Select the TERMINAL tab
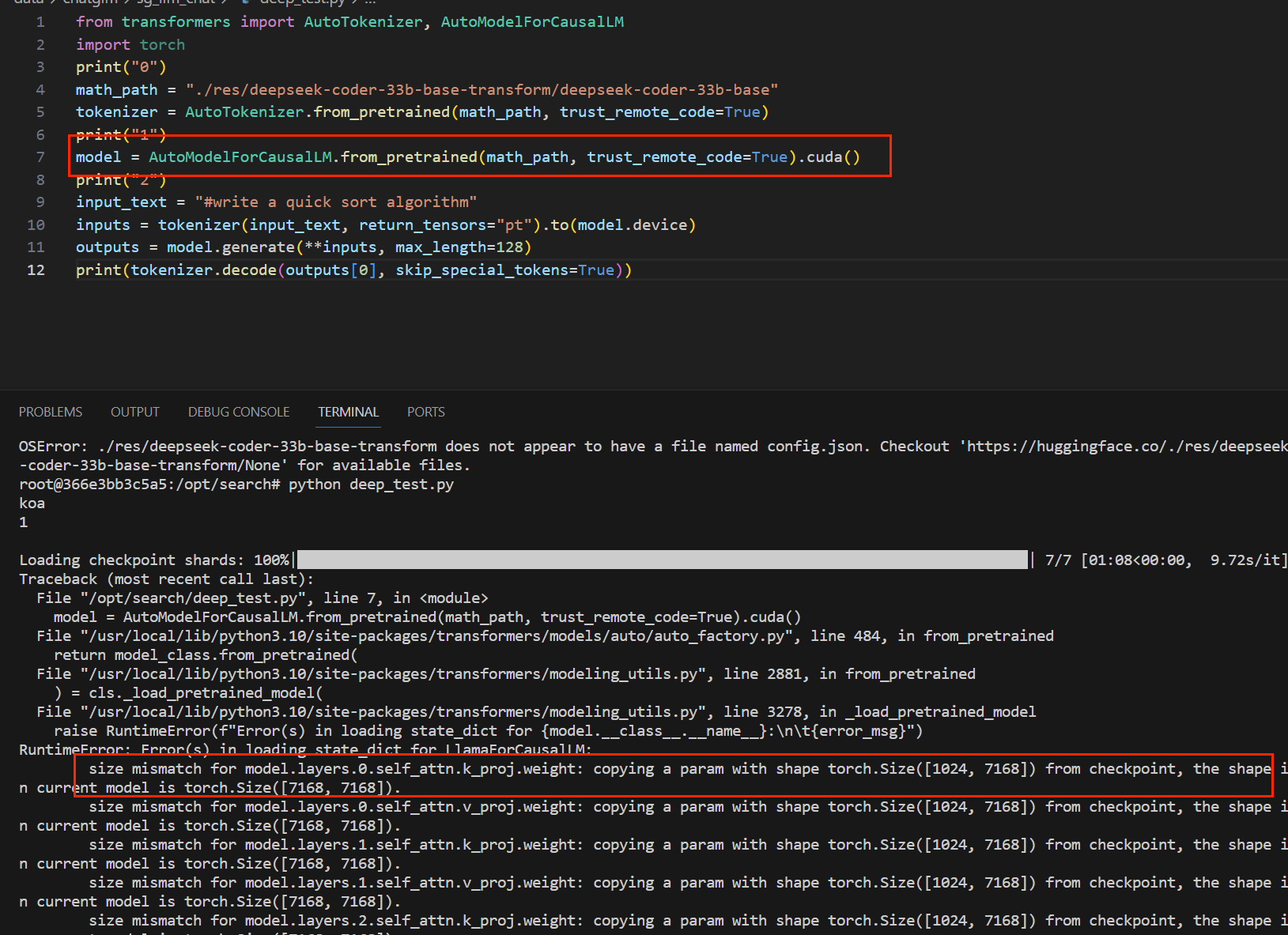This screenshot has height=935, width=1288. [x=348, y=411]
